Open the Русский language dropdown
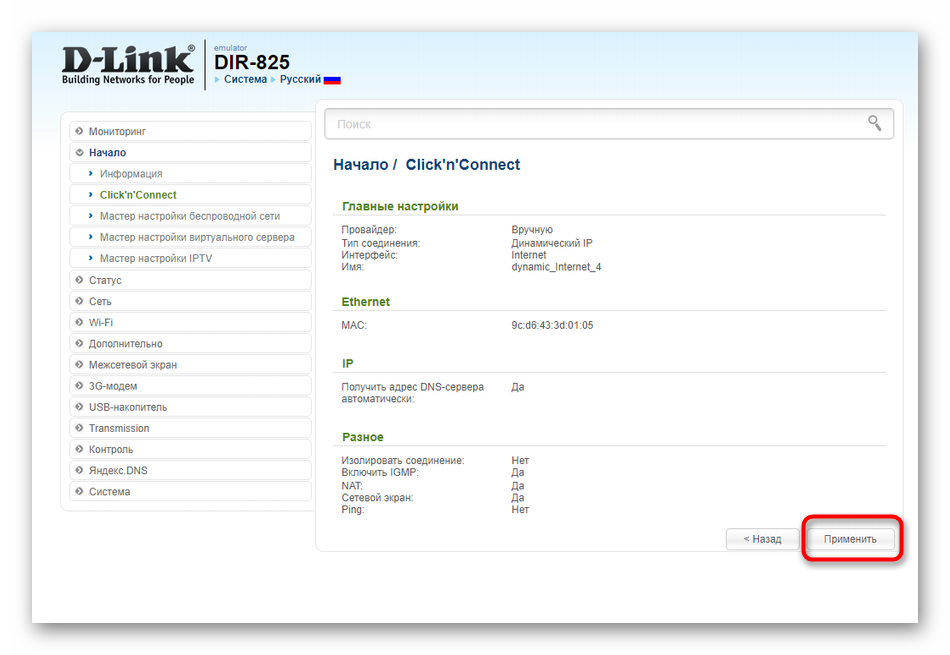The height and width of the screenshot is (655, 950). coord(300,79)
